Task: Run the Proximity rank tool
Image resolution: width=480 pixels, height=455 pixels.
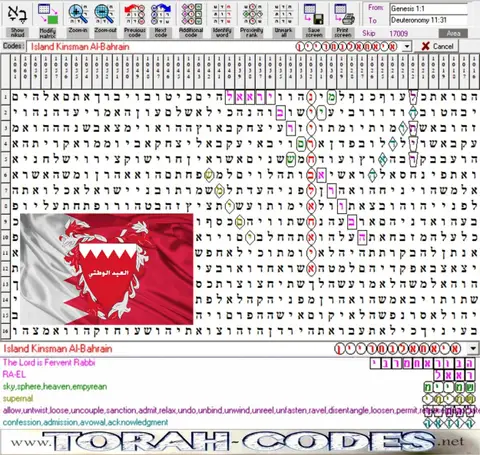Action: coord(252,14)
